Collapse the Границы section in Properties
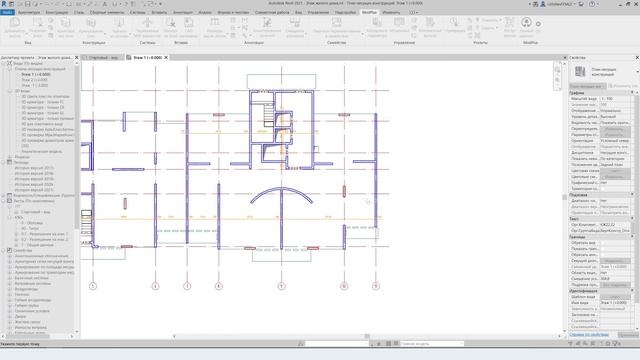640x360 pixels. click(x=632, y=237)
